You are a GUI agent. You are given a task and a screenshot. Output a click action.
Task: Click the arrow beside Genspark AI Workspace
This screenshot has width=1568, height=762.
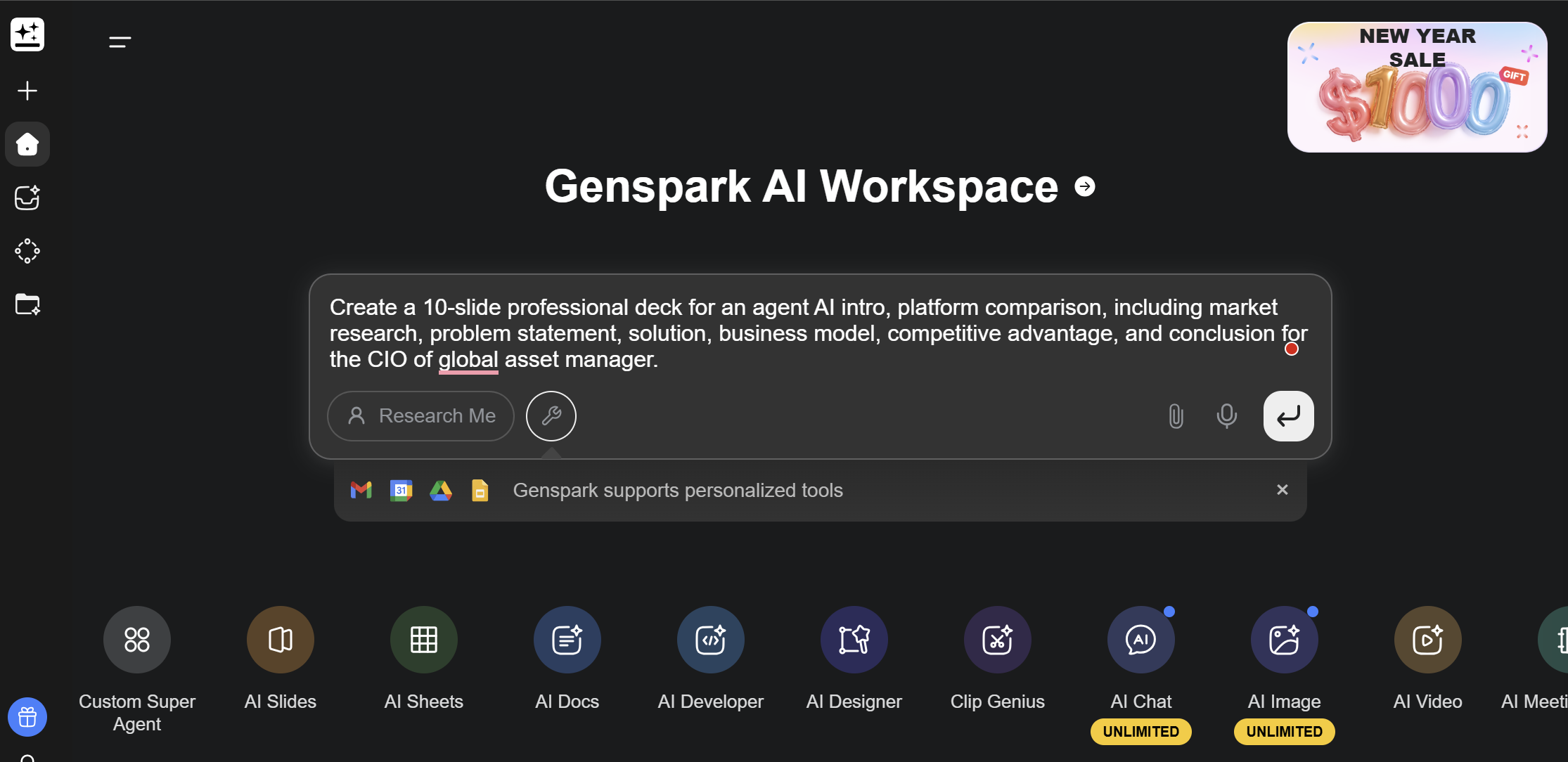[x=1085, y=186]
